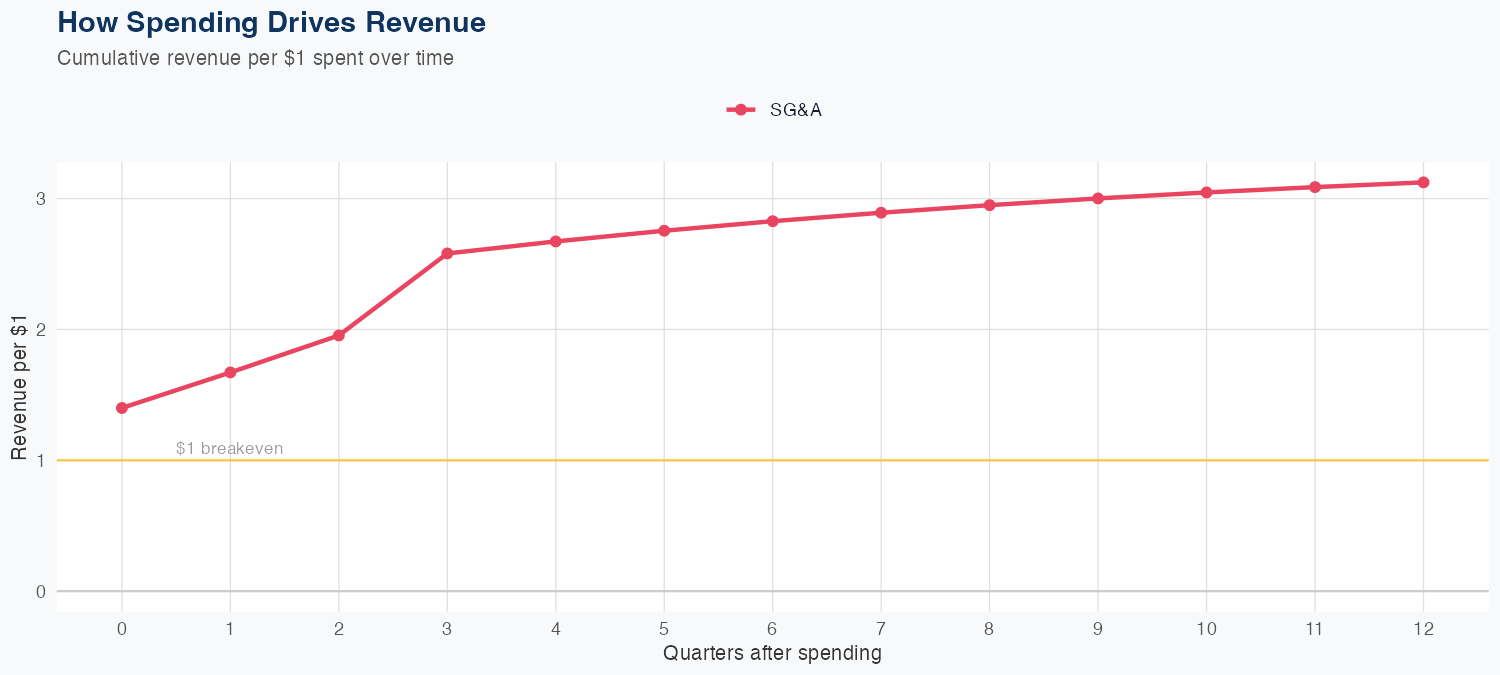Viewport: 1500px width, 675px height.
Task: Click the orange breakeven reference line
Action: tap(800, 460)
